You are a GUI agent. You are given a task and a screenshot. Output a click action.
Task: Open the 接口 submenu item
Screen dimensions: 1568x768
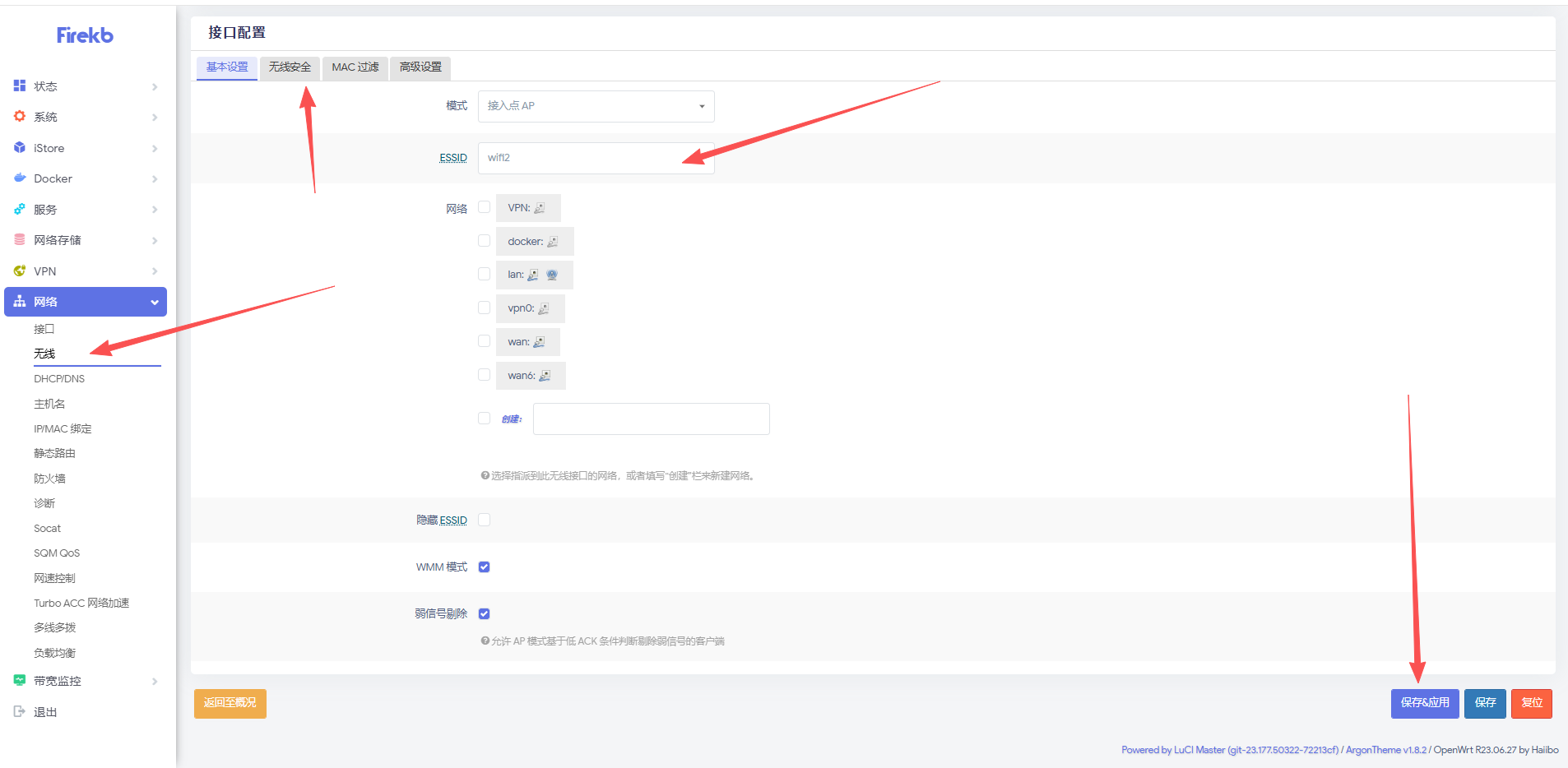click(44, 329)
